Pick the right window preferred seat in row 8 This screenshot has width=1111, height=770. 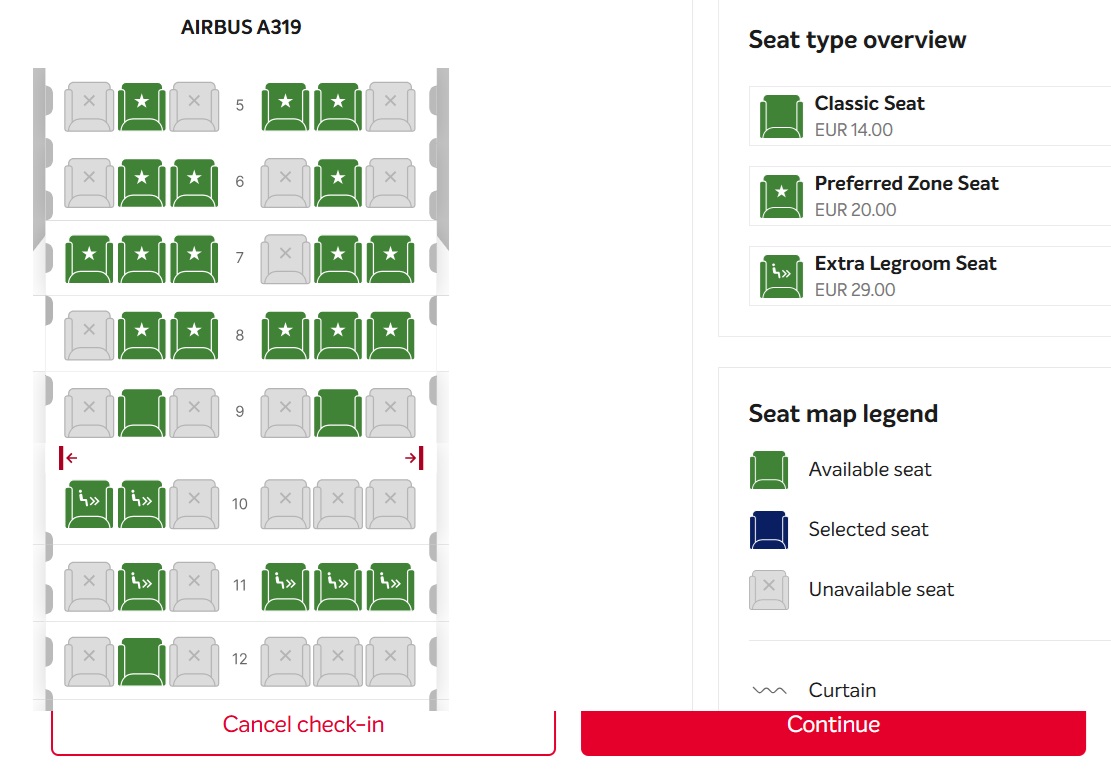(x=390, y=336)
